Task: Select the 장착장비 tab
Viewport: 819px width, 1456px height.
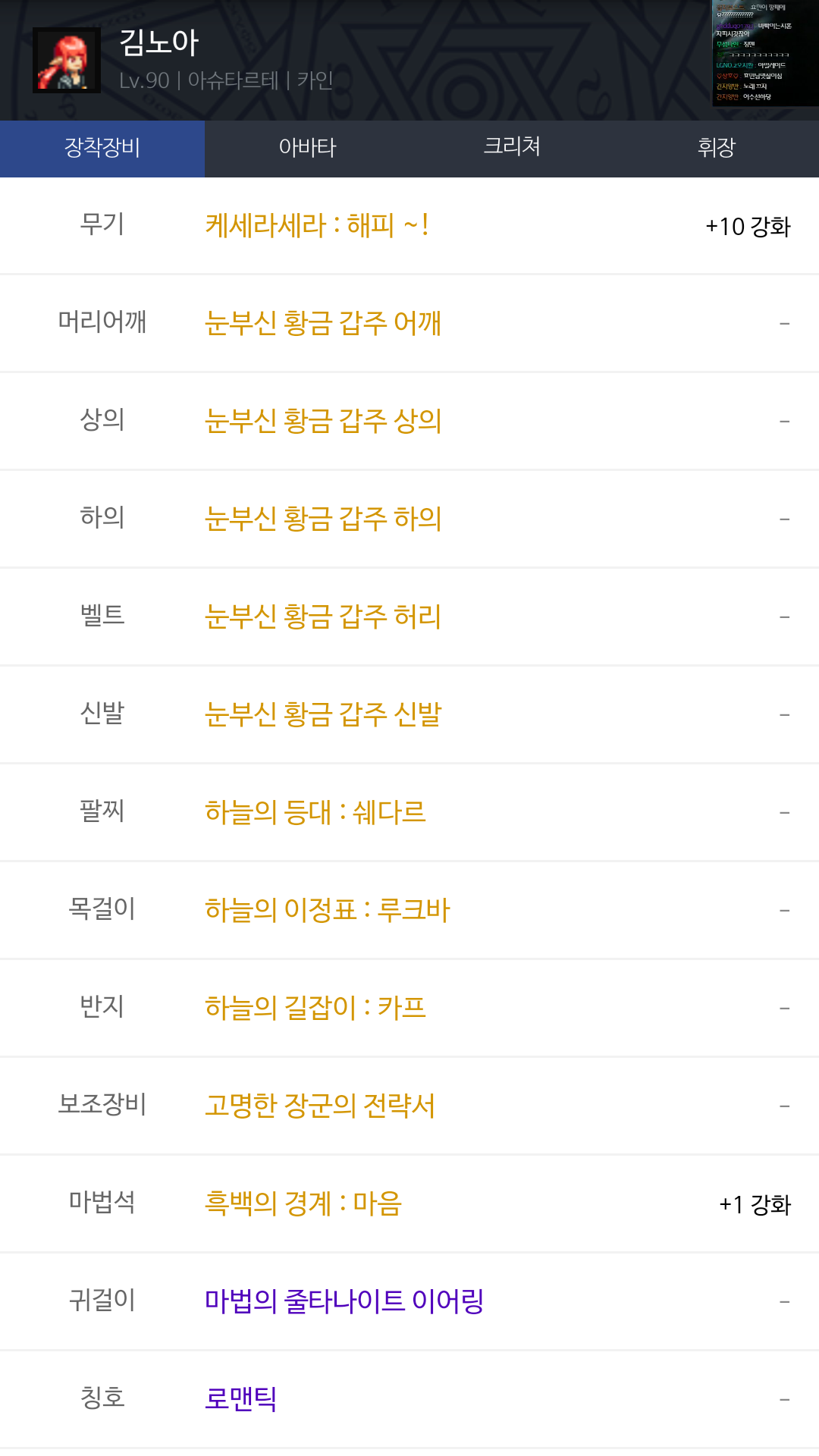Action: coord(102,148)
